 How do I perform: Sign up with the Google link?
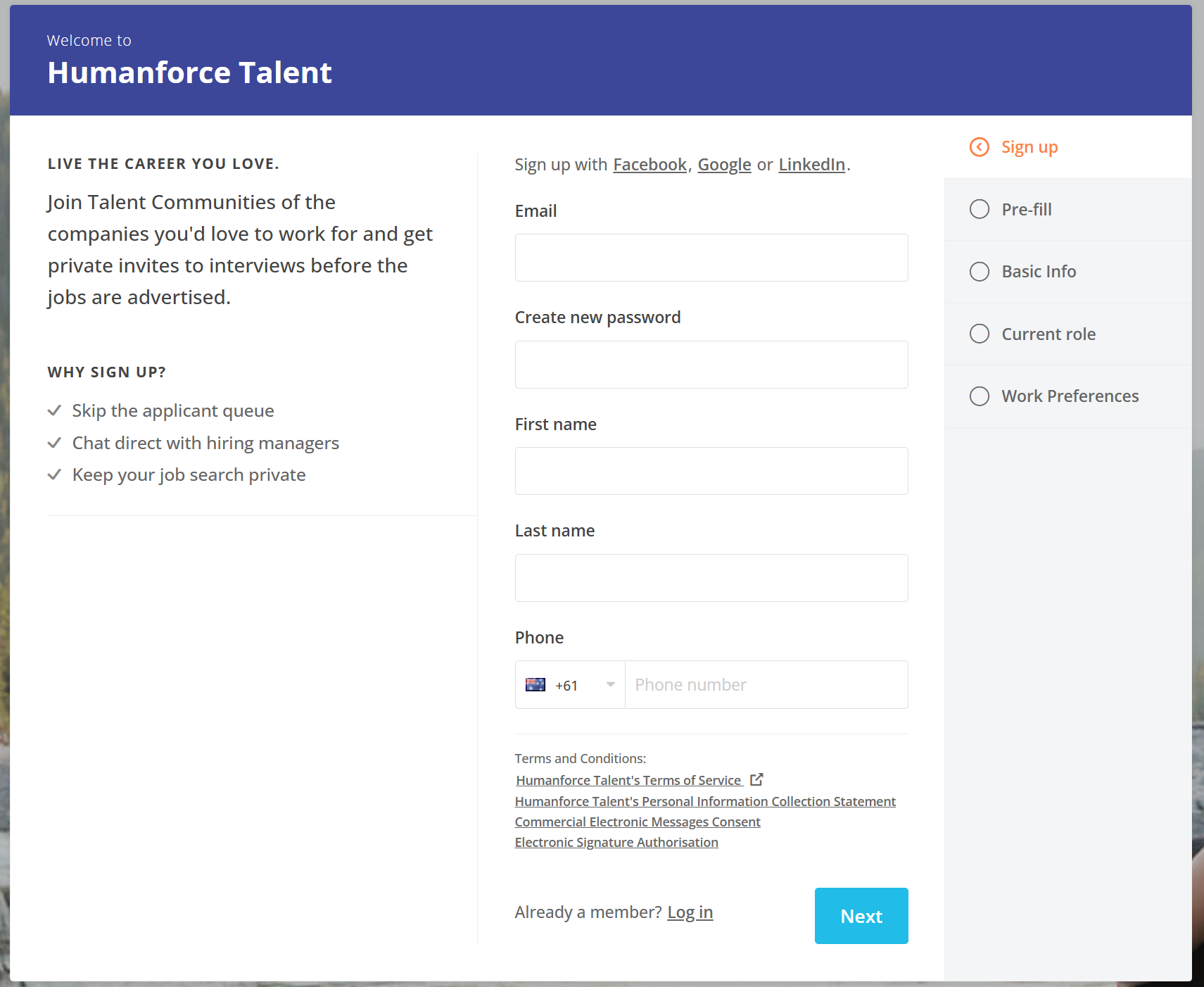pyautogui.click(x=724, y=165)
